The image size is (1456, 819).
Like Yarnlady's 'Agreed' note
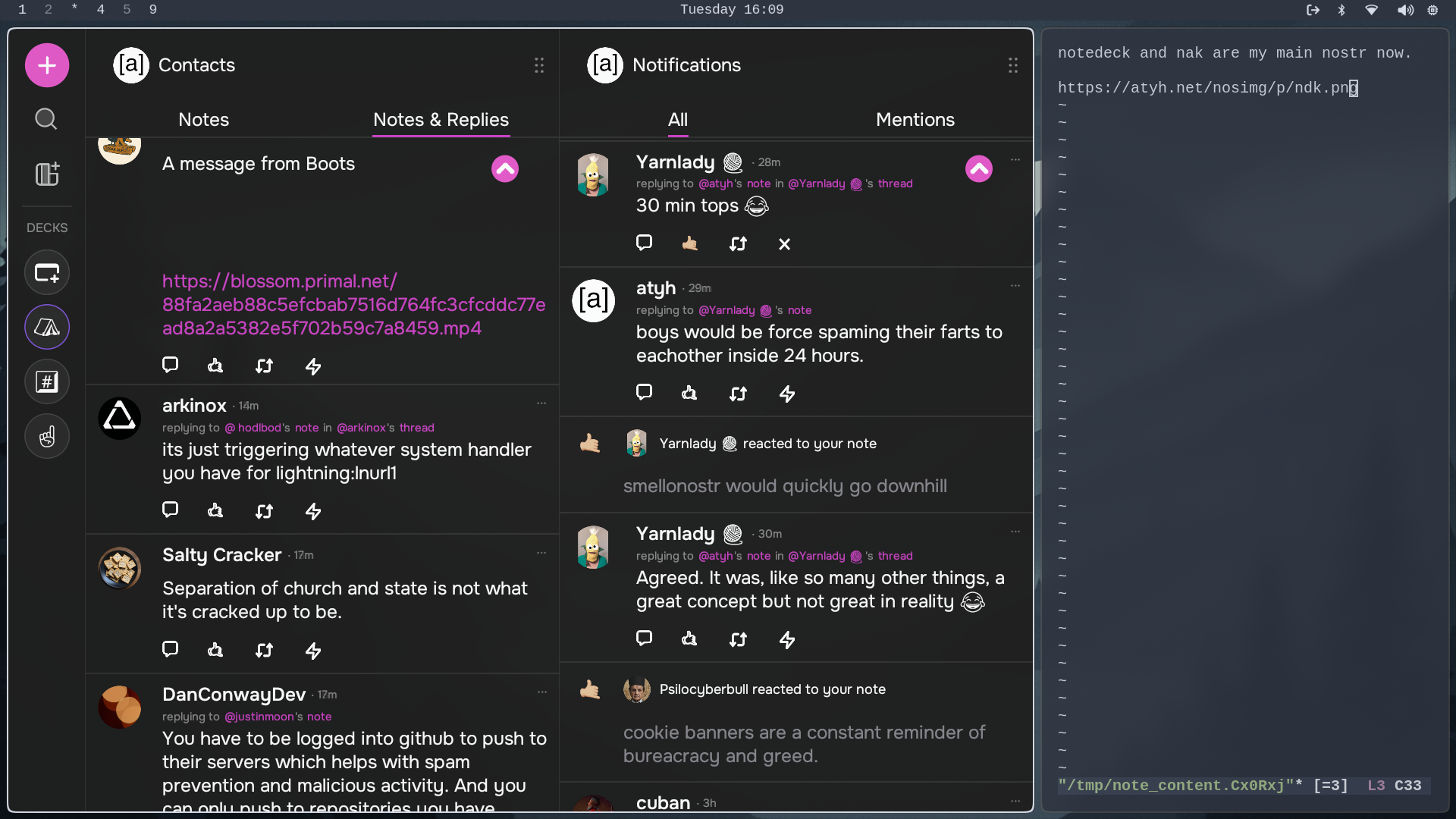689,639
